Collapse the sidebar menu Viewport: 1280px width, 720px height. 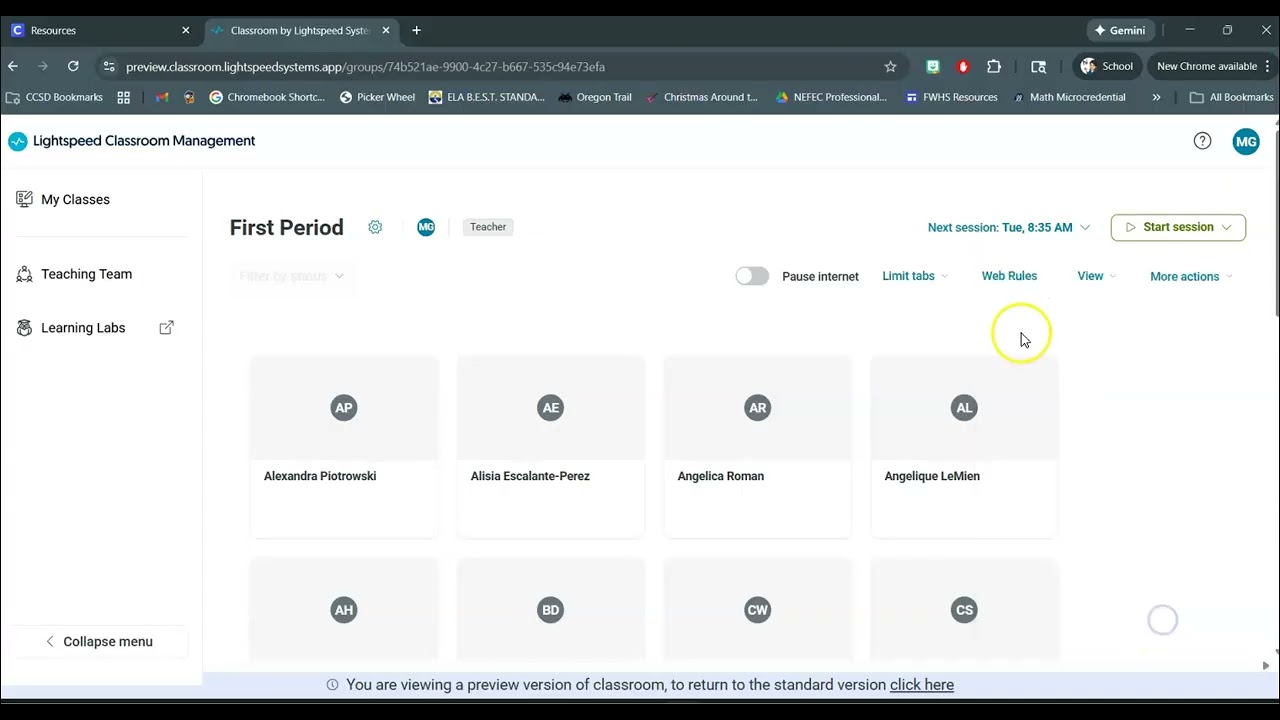[100, 642]
